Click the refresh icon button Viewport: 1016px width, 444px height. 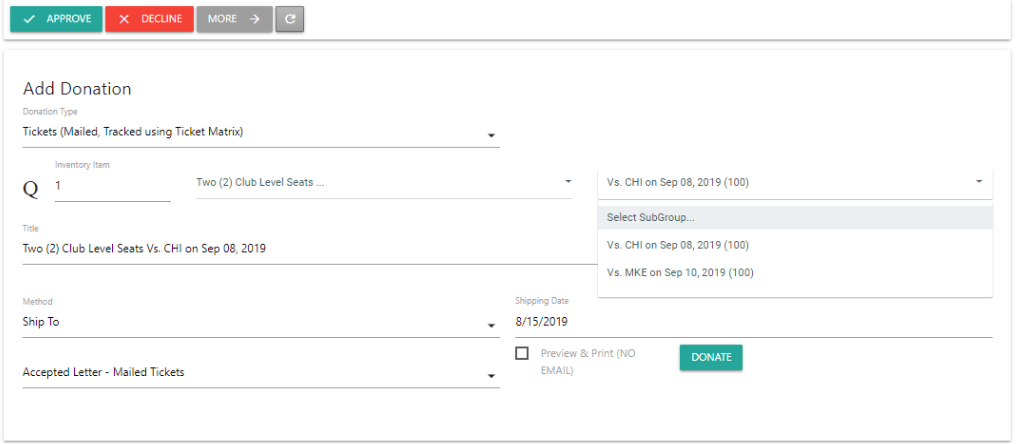[290, 19]
